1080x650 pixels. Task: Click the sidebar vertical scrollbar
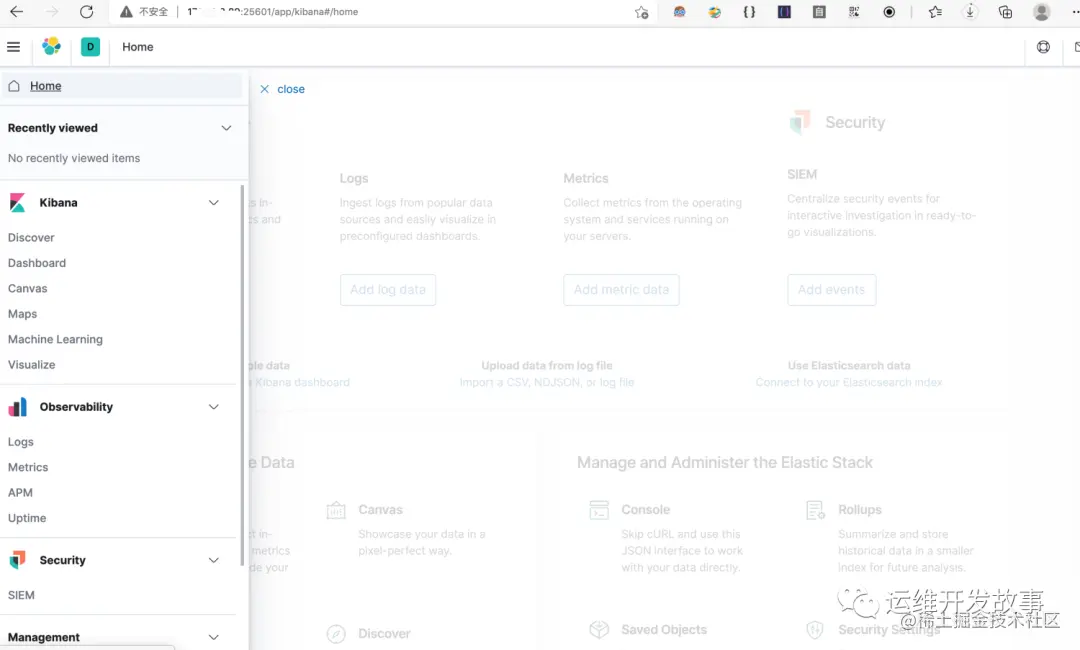click(x=242, y=375)
